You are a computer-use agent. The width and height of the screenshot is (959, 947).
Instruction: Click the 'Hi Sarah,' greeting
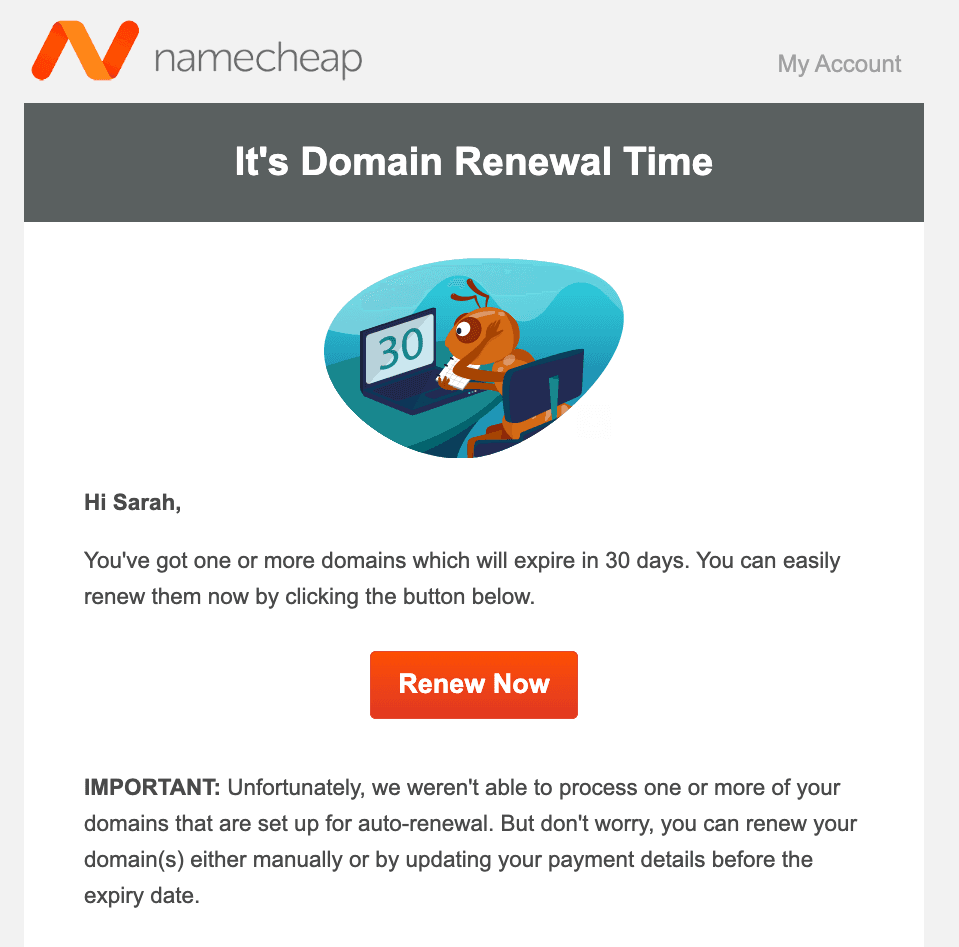pyautogui.click(x=133, y=502)
